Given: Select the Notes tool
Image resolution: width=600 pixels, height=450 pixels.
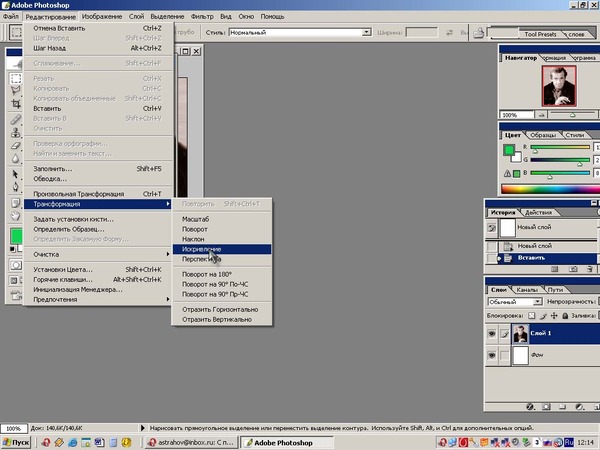Looking at the screenshot, I should [16, 203].
